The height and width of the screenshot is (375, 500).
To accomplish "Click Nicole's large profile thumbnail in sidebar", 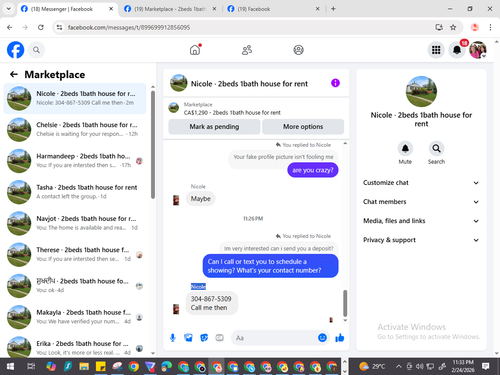I will 421,91.
